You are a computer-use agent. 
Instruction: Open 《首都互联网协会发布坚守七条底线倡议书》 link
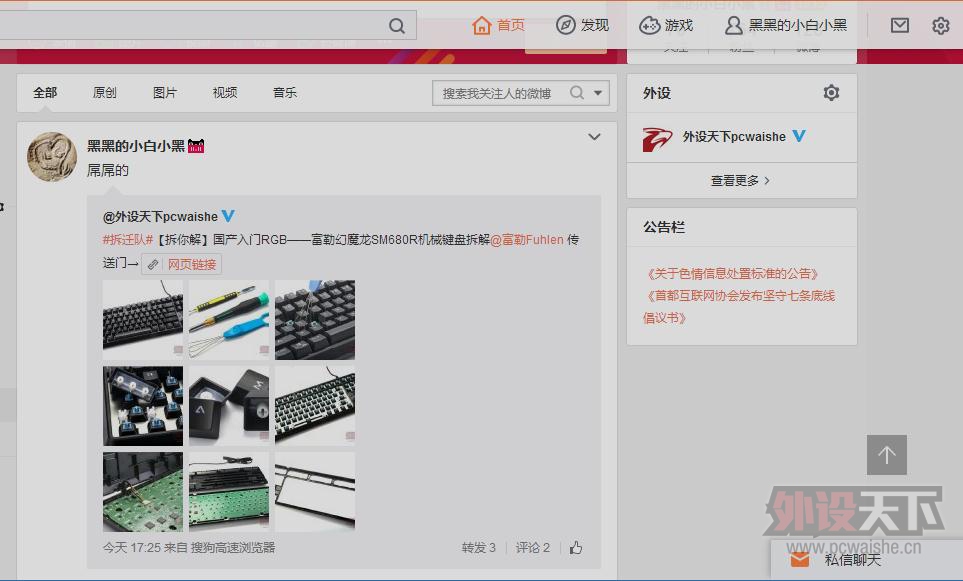coord(739,306)
